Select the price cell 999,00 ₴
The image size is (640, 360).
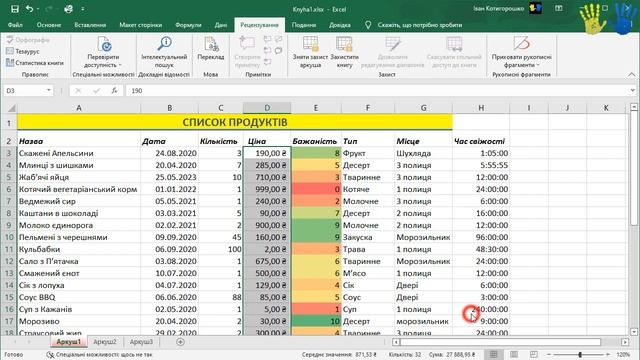267,189
